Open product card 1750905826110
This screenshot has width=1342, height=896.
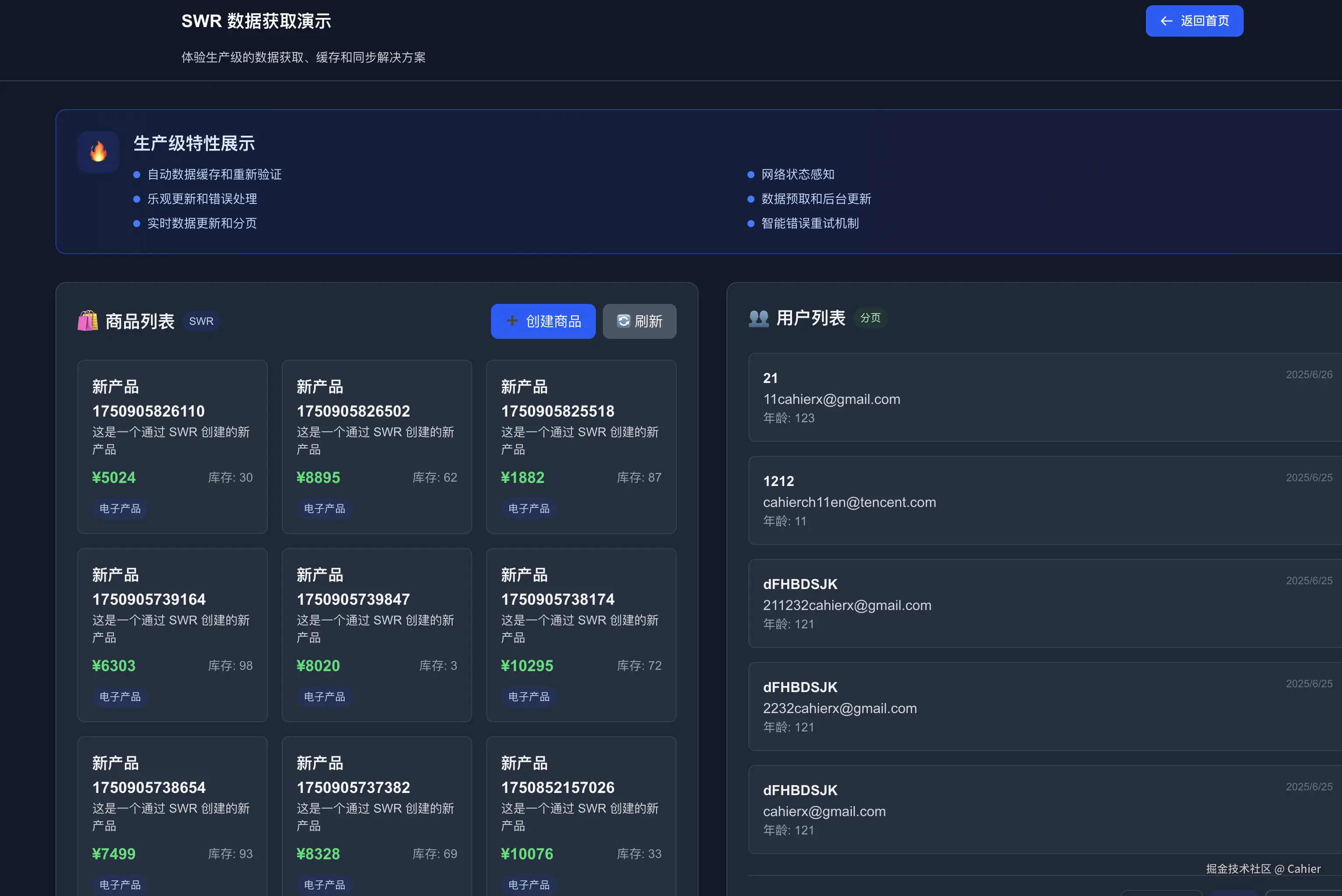tap(172, 446)
